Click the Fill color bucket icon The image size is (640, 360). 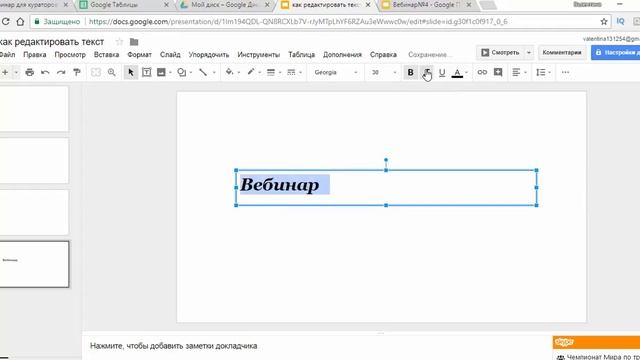pyautogui.click(x=229, y=72)
